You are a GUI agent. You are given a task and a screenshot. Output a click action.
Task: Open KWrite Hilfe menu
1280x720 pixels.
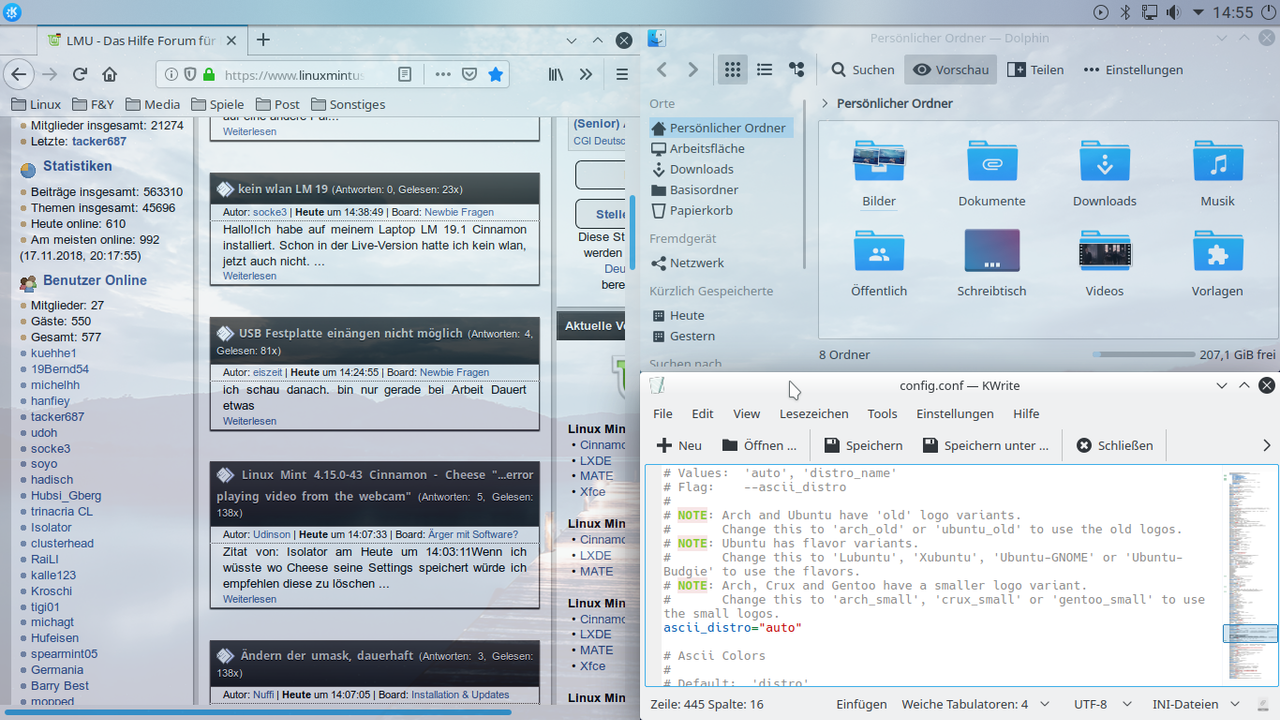[x=1026, y=414]
